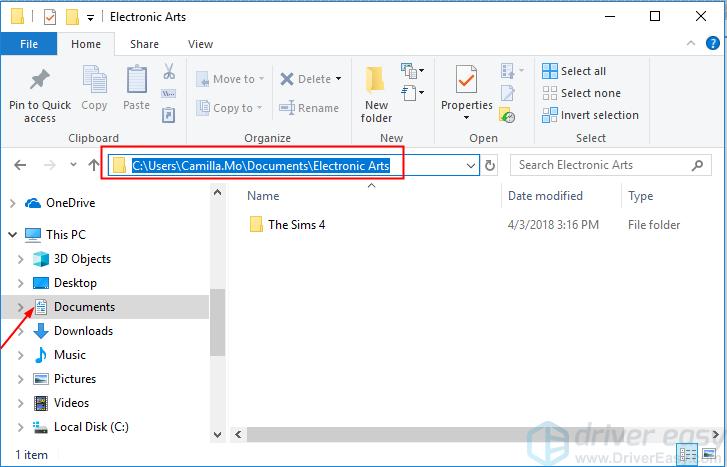Open the Properties dropdown arrow
727x467 pixels.
coord(466,118)
